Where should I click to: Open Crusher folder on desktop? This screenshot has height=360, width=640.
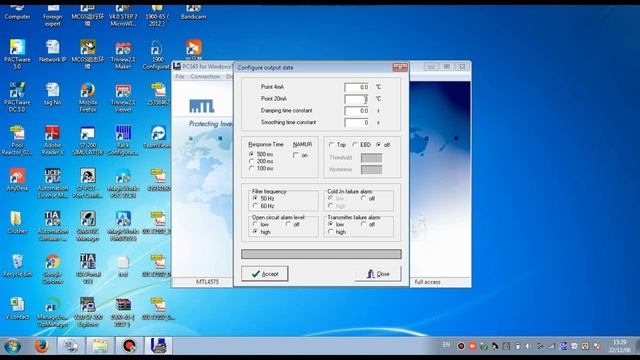(17, 222)
